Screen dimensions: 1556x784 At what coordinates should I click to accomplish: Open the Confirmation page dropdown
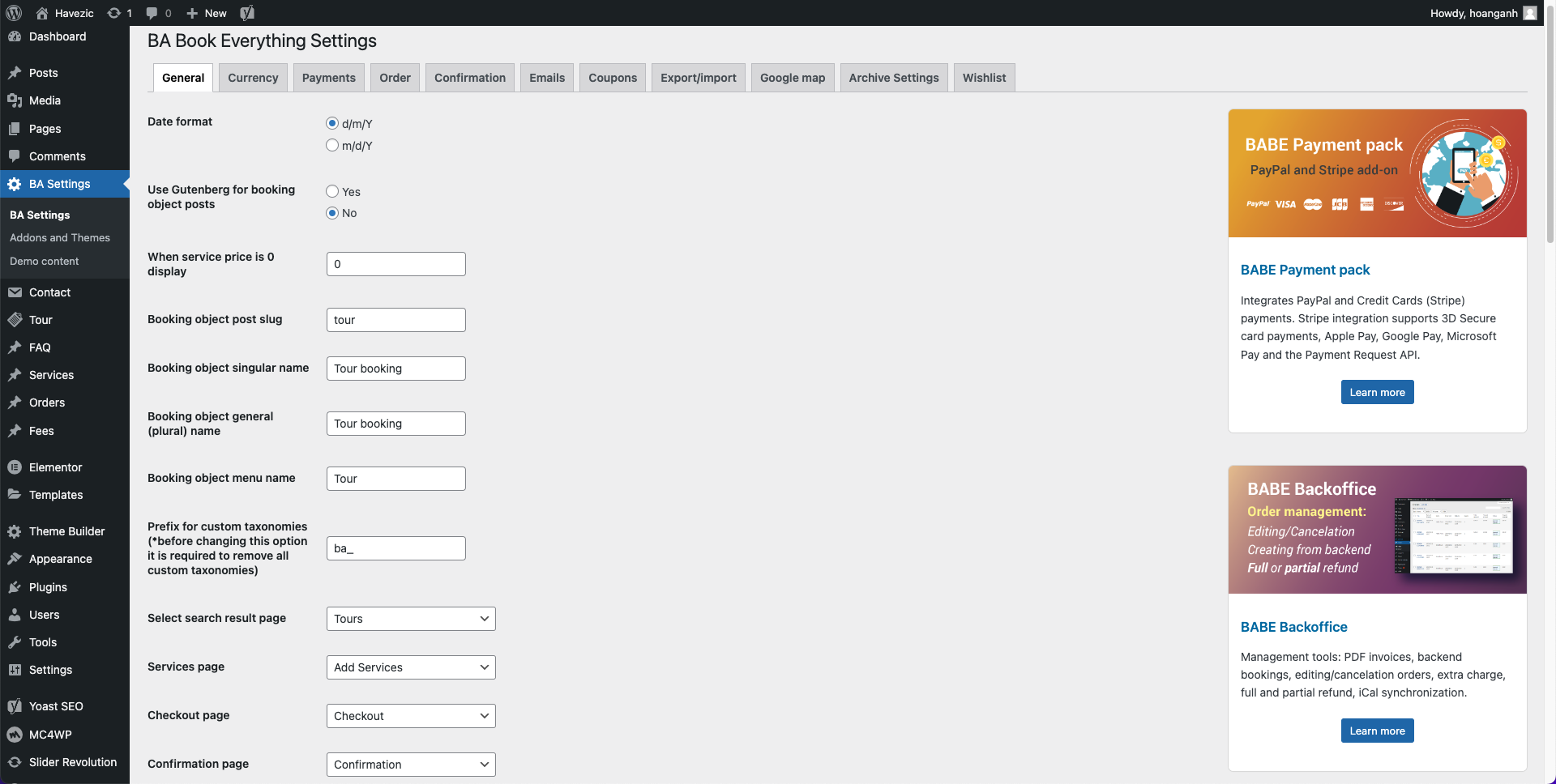click(411, 765)
